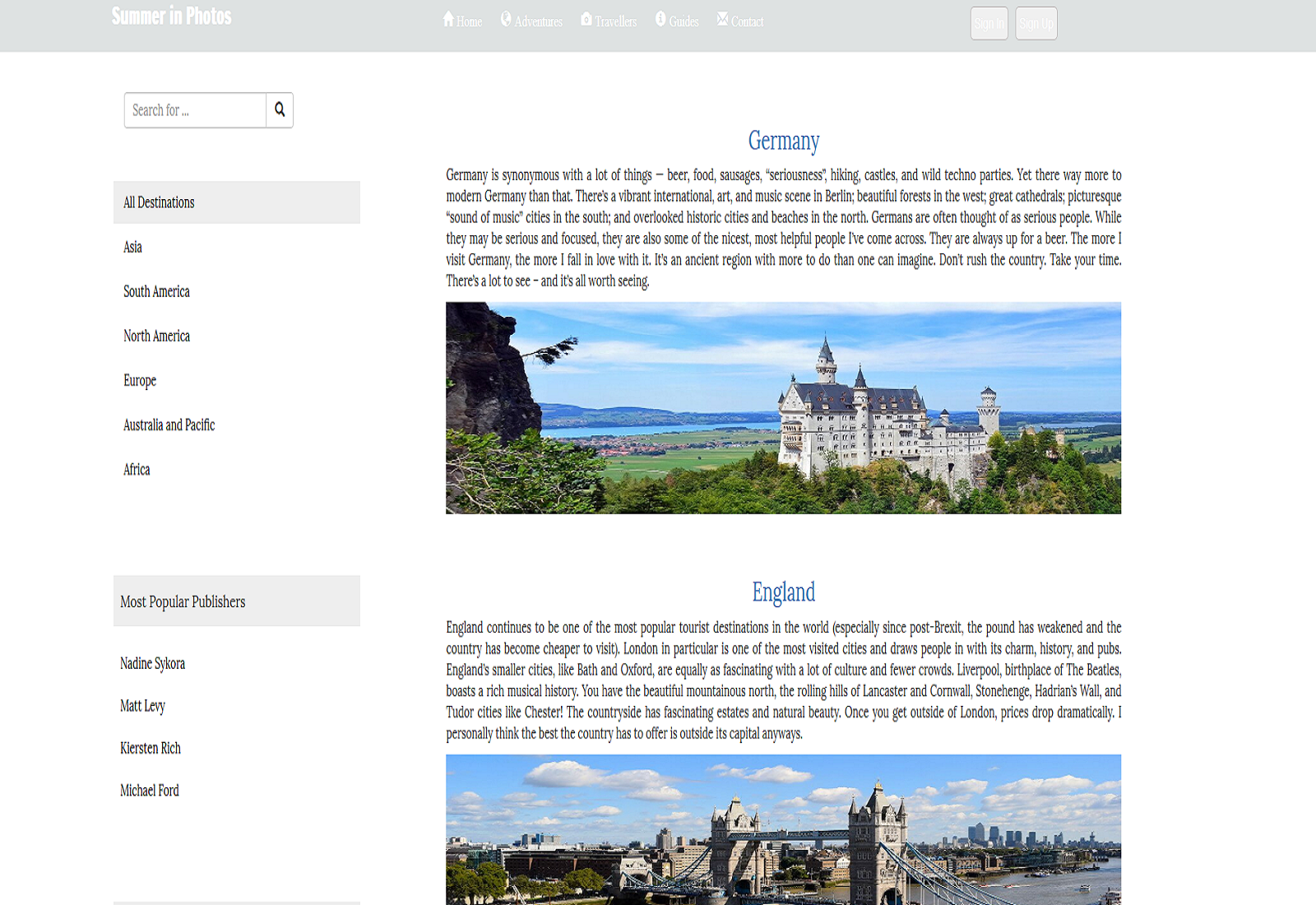Open the Germany article heading
The width and height of the screenshot is (1316, 905).
tap(783, 141)
